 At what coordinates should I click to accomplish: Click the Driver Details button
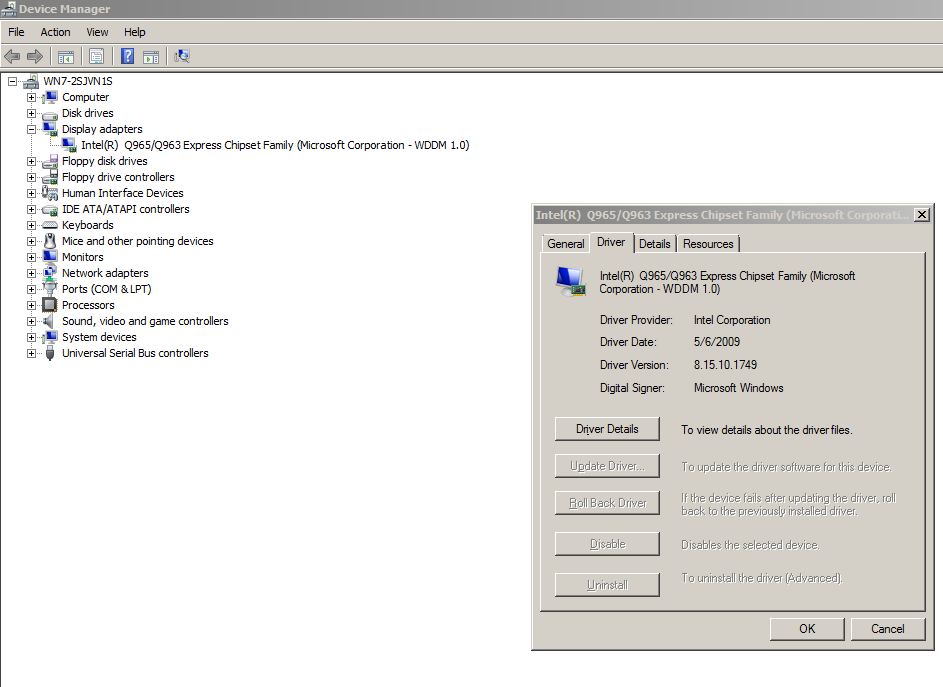pyautogui.click(x=607, y=429)
